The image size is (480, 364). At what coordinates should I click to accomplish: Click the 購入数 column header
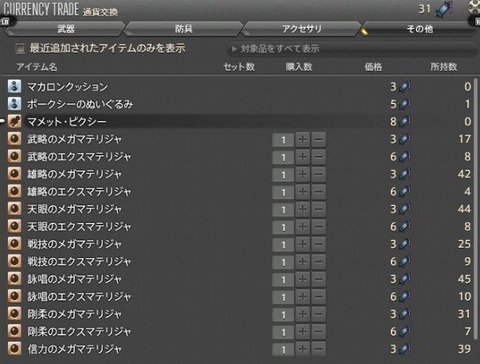click(x=299, y=67)
